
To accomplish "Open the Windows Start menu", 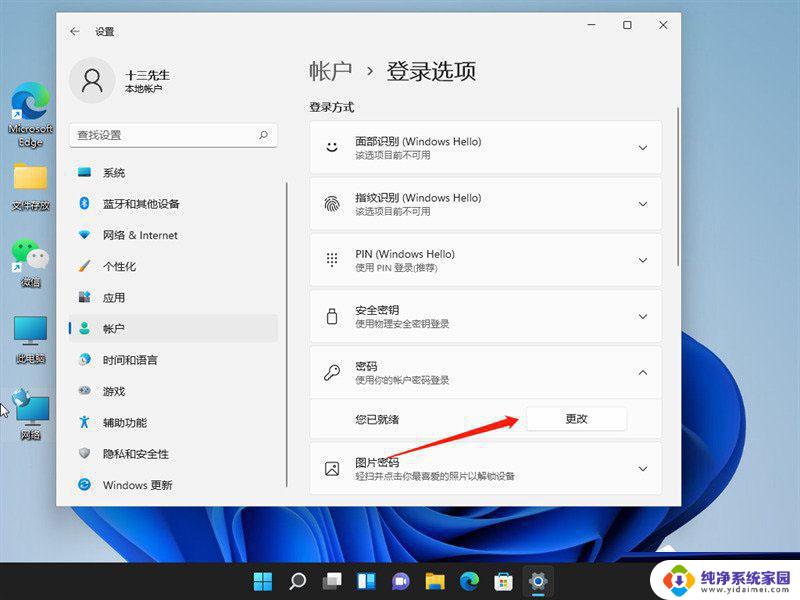I will point(263,581).
